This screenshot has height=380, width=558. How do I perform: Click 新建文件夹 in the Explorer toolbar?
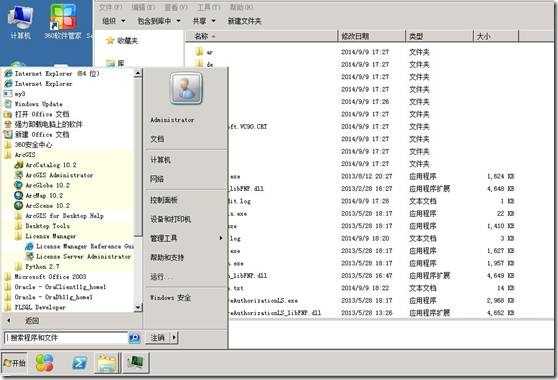[244, 21]
